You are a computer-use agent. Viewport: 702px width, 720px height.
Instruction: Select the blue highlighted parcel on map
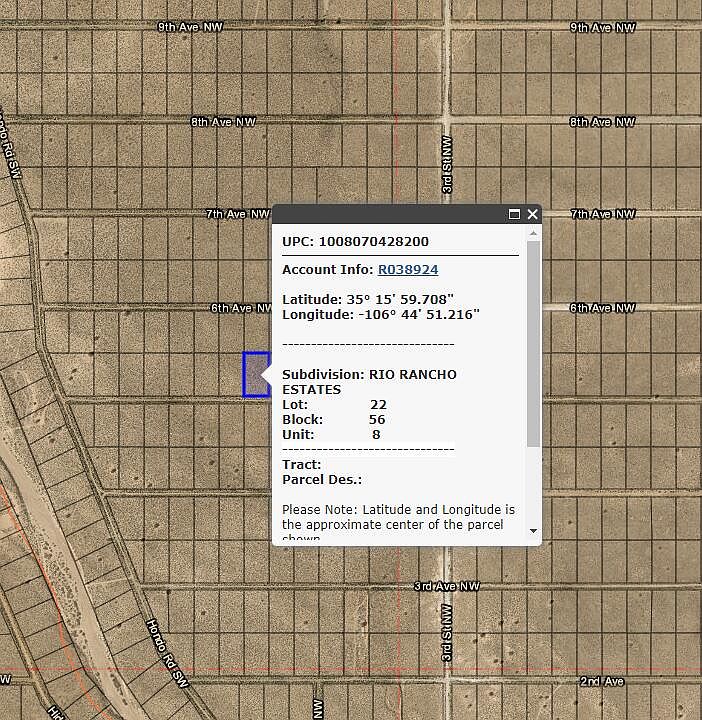[x=254, y=374]
